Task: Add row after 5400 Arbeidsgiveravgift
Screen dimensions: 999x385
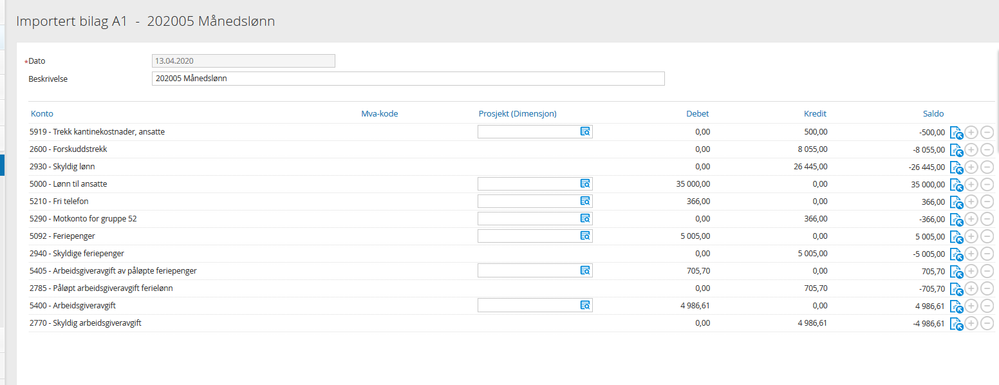Action: [971, 307]
